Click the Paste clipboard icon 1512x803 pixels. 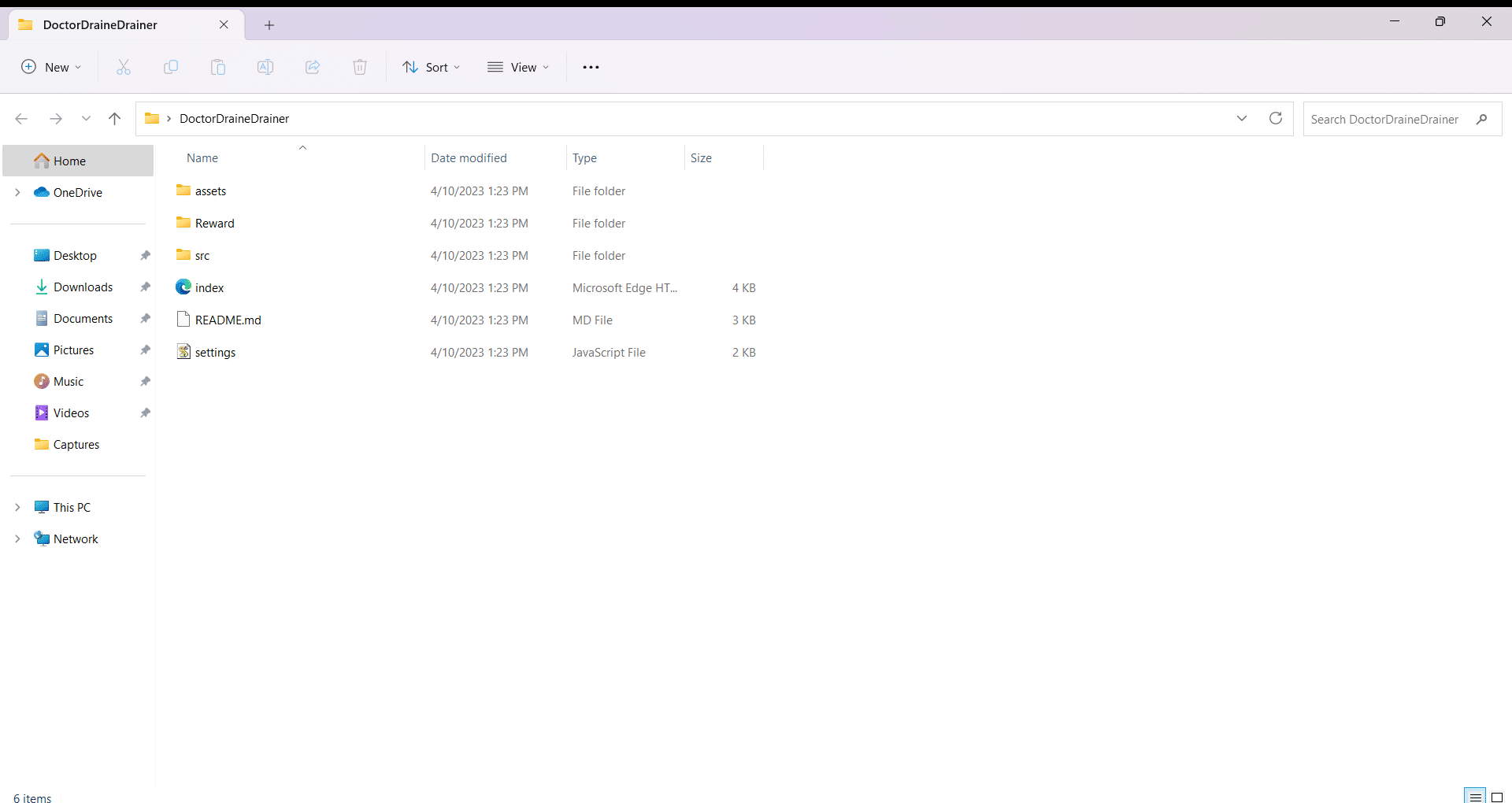218,68
